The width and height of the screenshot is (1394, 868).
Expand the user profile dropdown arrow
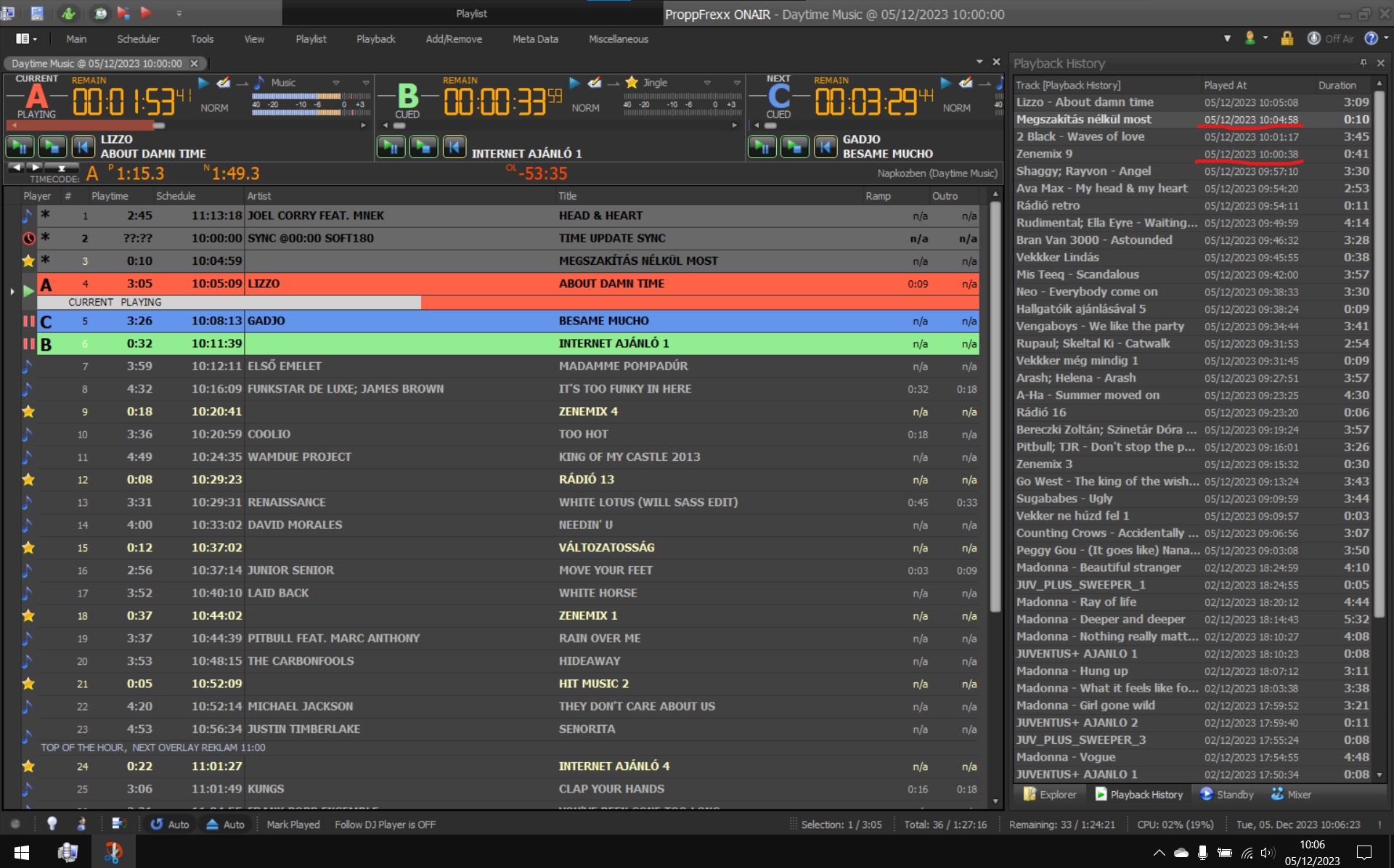click(x=1265, y=38)
